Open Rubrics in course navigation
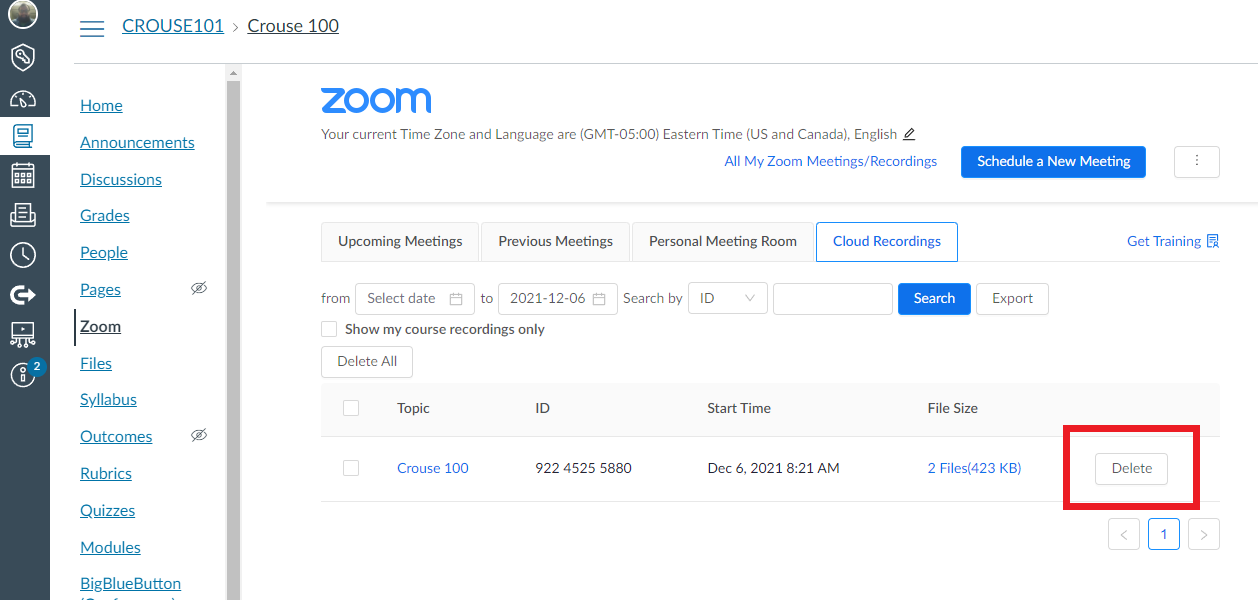Image resolution: width=1258 pixels, height=600 pixels. (106, 473)
